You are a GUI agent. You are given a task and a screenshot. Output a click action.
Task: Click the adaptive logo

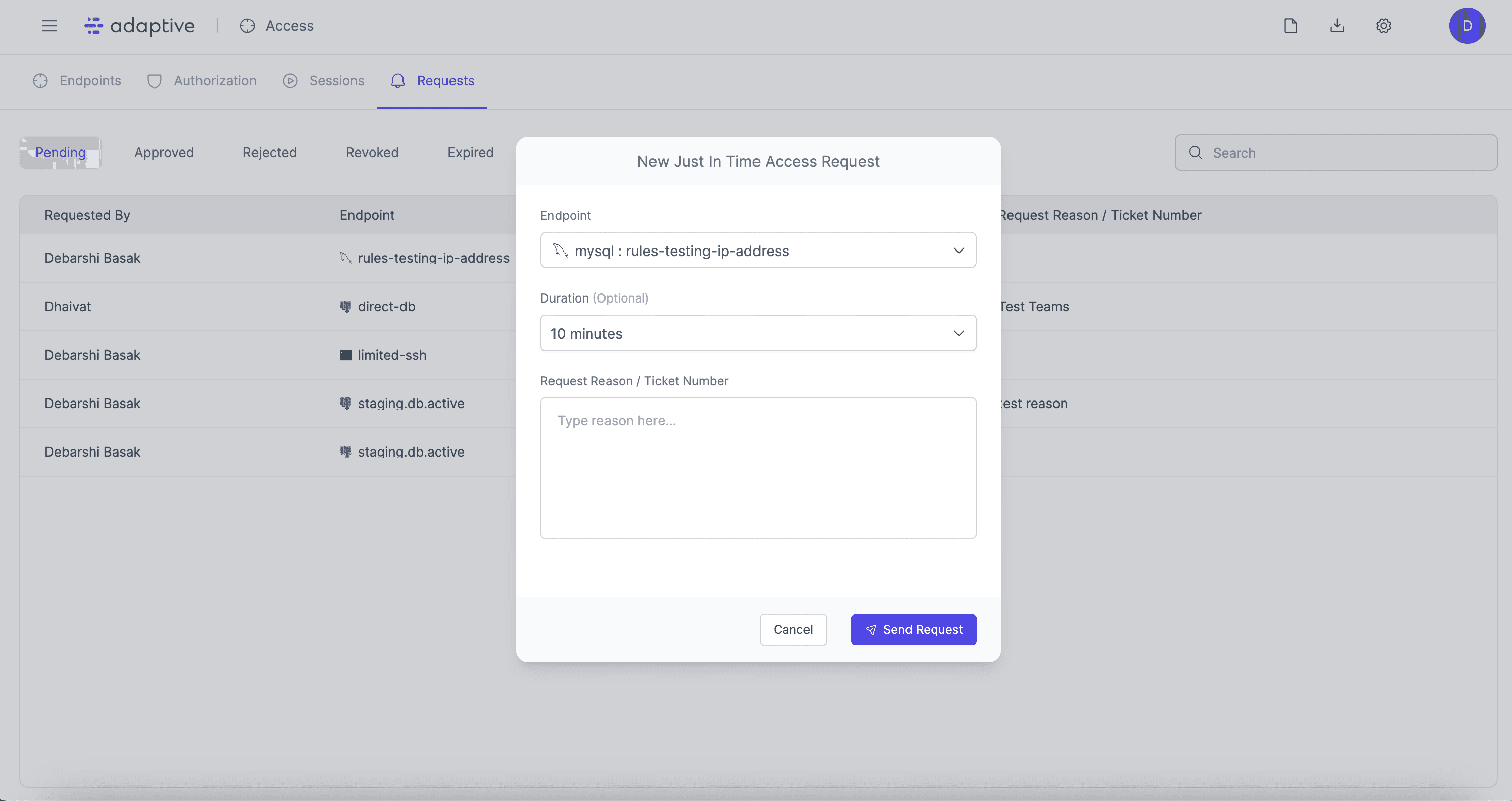click(140, 26)
